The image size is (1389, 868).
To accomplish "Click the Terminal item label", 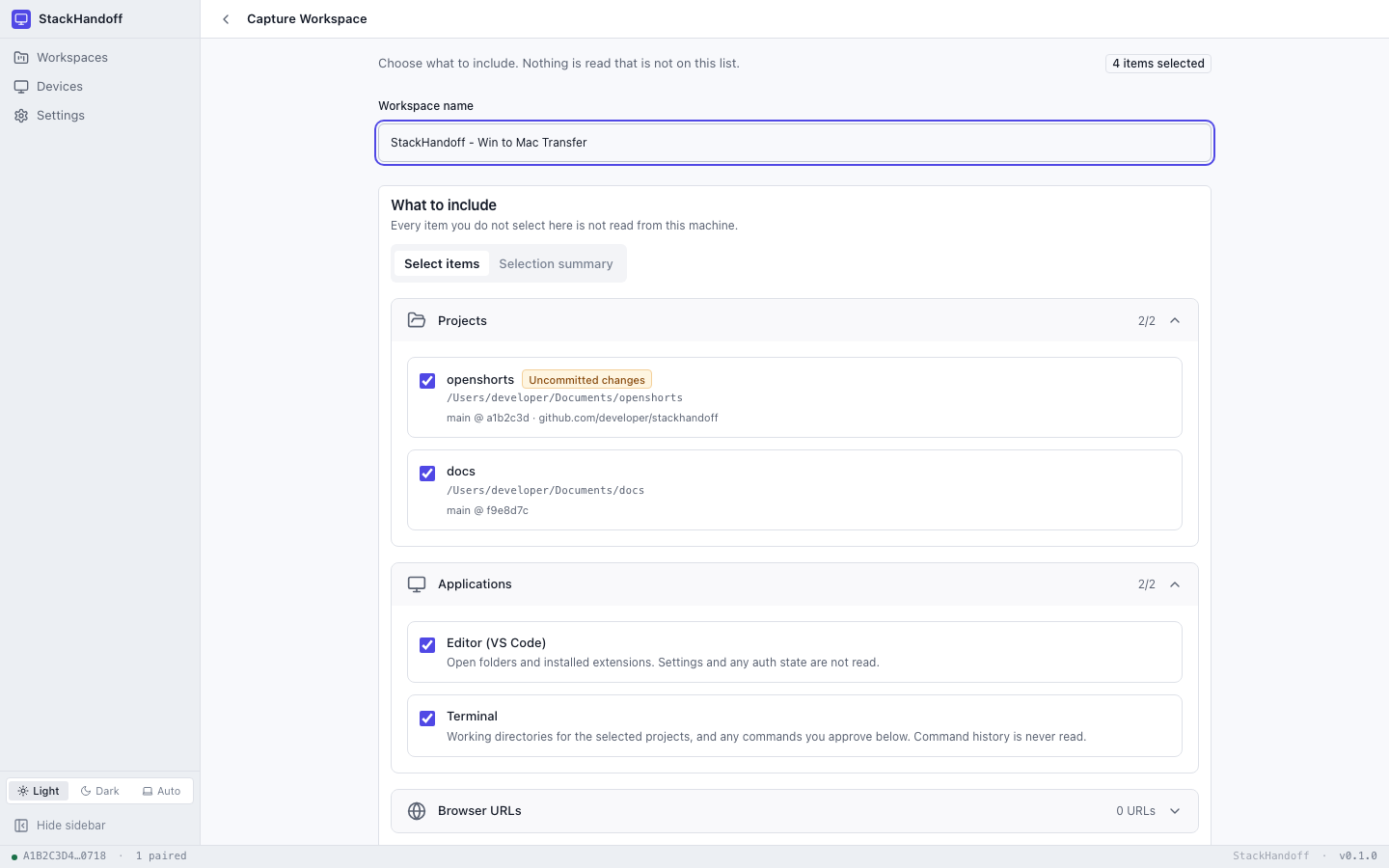I will [x=472, y=717].
